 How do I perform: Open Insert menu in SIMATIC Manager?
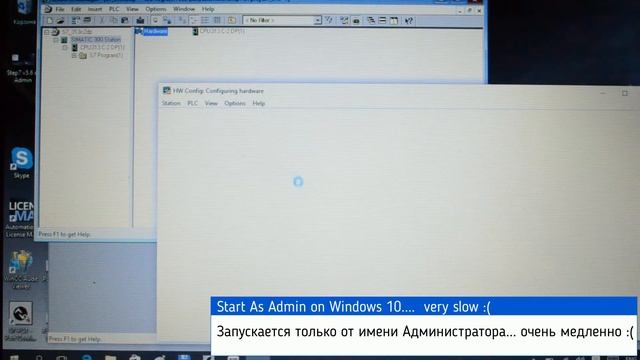click(95, 9)
